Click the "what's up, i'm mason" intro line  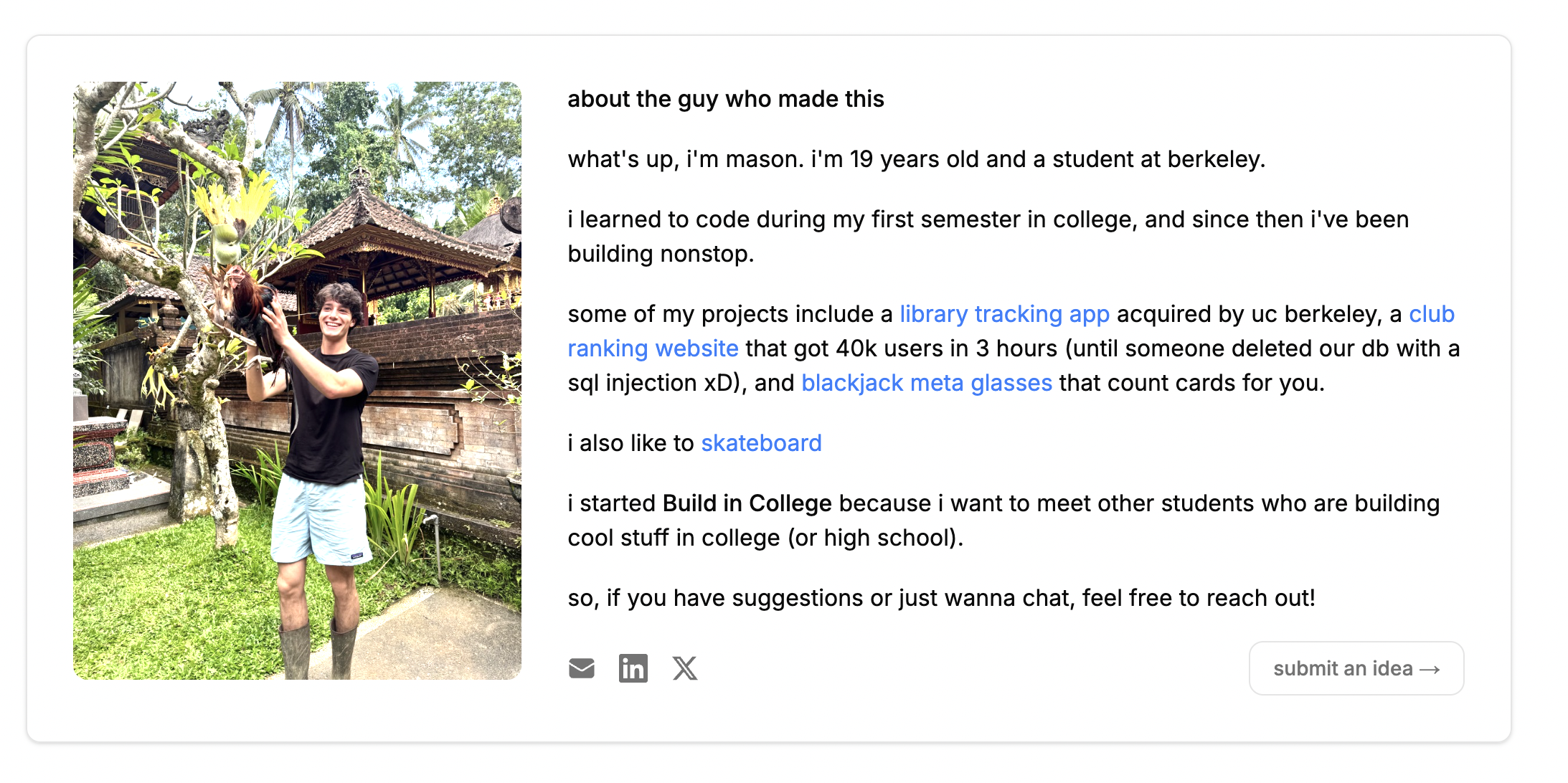pos(916,159)
